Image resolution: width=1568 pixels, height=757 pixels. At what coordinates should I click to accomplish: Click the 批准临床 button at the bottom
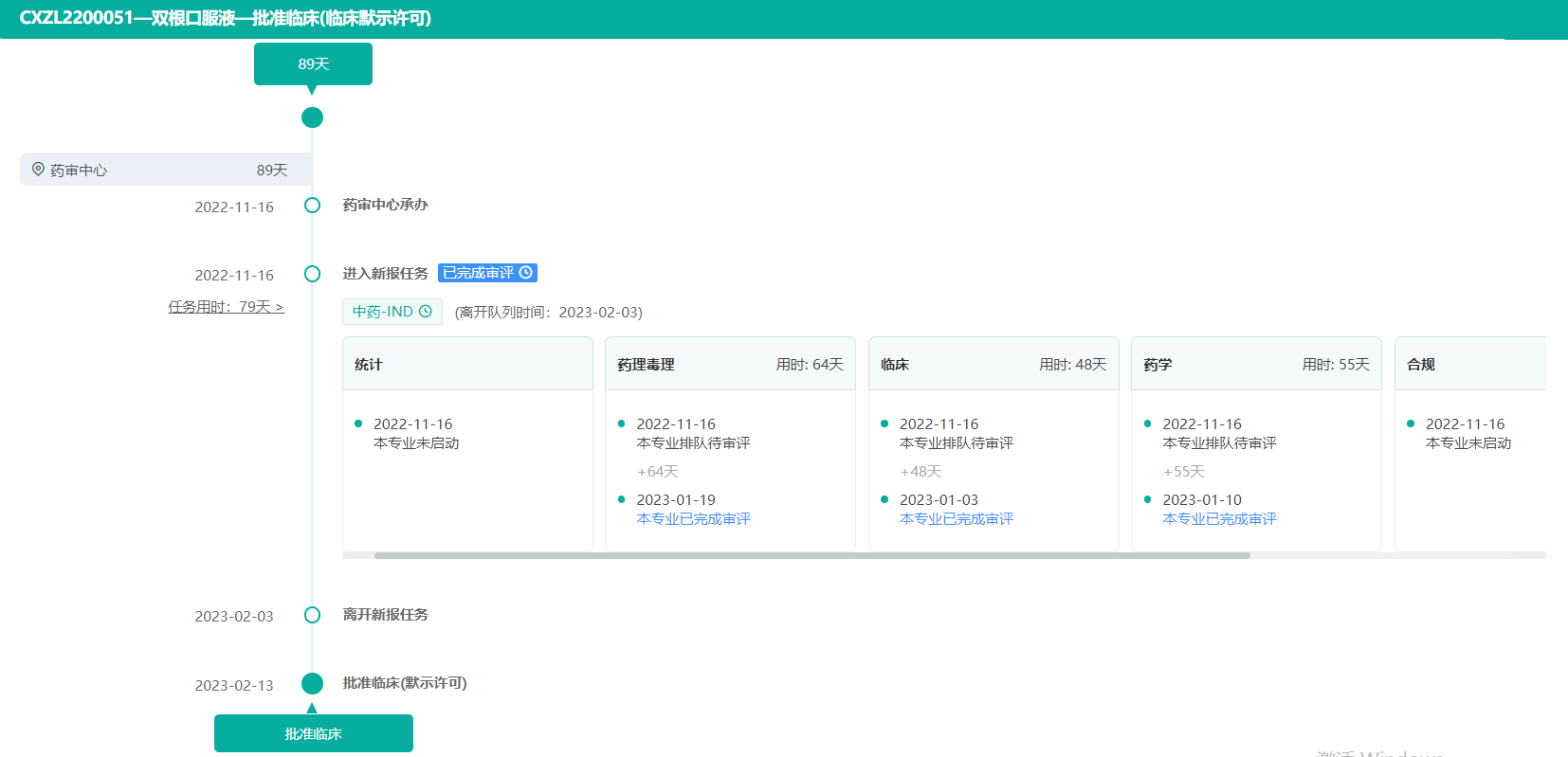click(x=313, y=734)
